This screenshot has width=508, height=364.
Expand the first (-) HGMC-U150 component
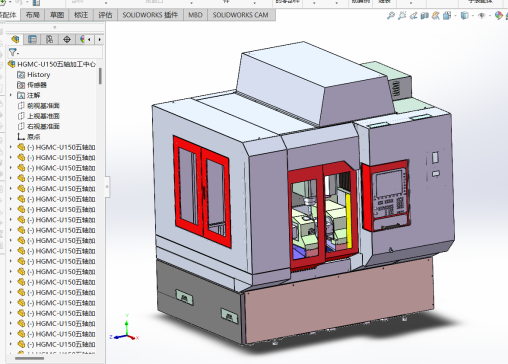pyautogui.click(x=11, y=147)
